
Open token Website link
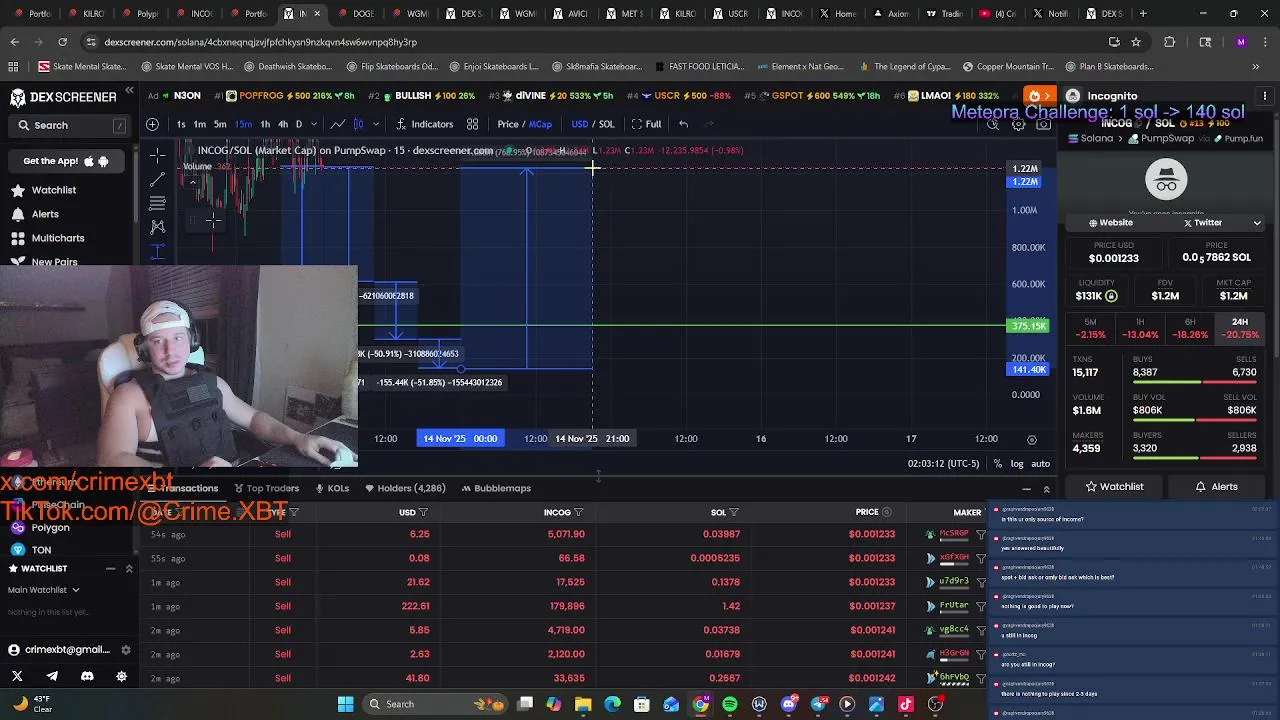tap(1110, 223)
